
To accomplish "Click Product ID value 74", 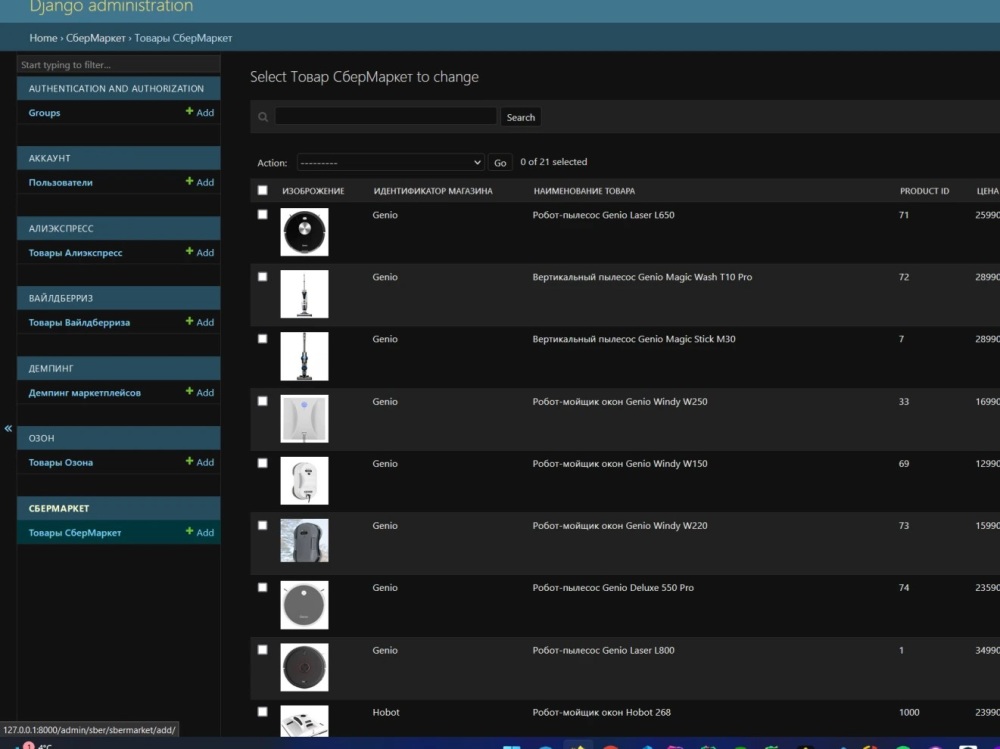I will tap(904, 588).
